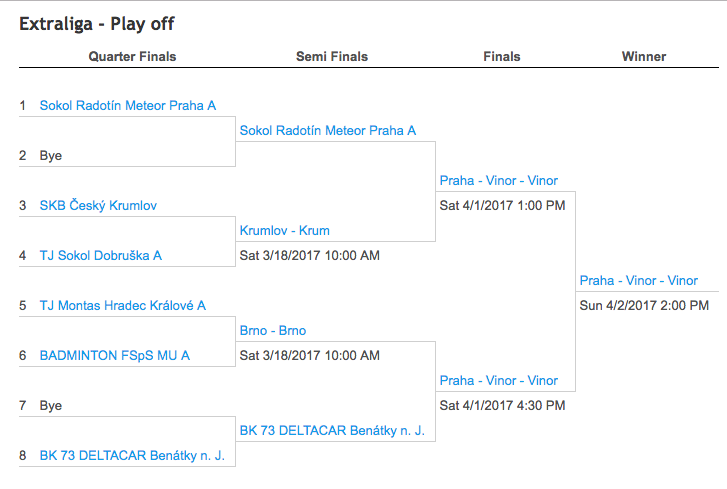Viewport: 727px width, 489px height.
Task: Open BK 73 DELTACAR Benátky semi-final entry
Action: click(x=332, y=431)
